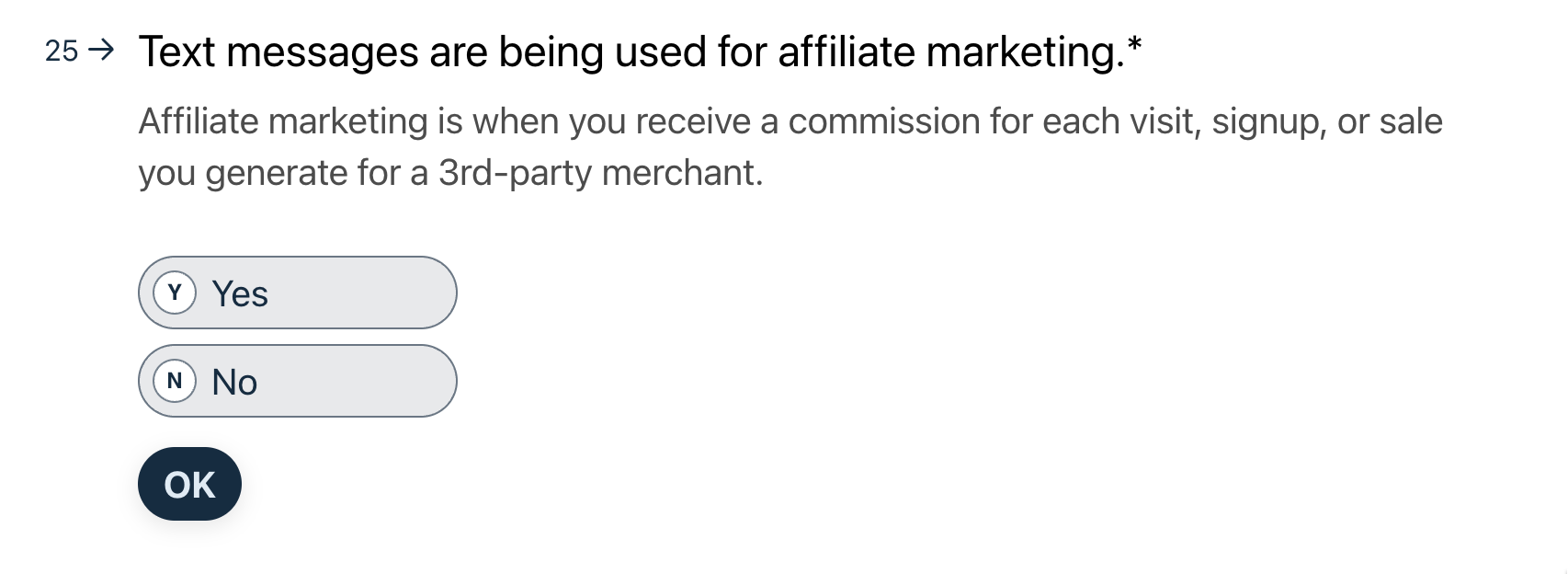Click the "Text messages" words in the heading
This screenshot has width=1568, height=574.
(277, 52)
